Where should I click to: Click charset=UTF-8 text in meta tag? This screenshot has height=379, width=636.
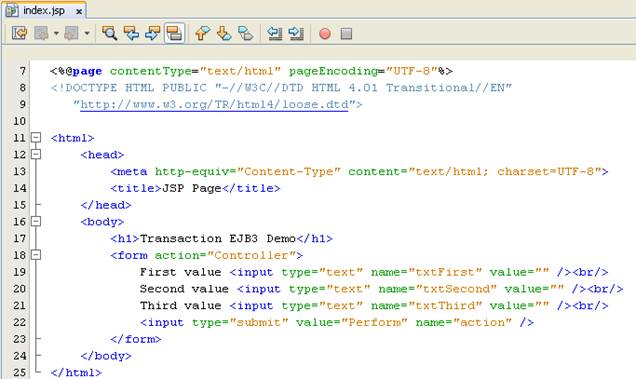pyautogui.click(x=546, y=172)
